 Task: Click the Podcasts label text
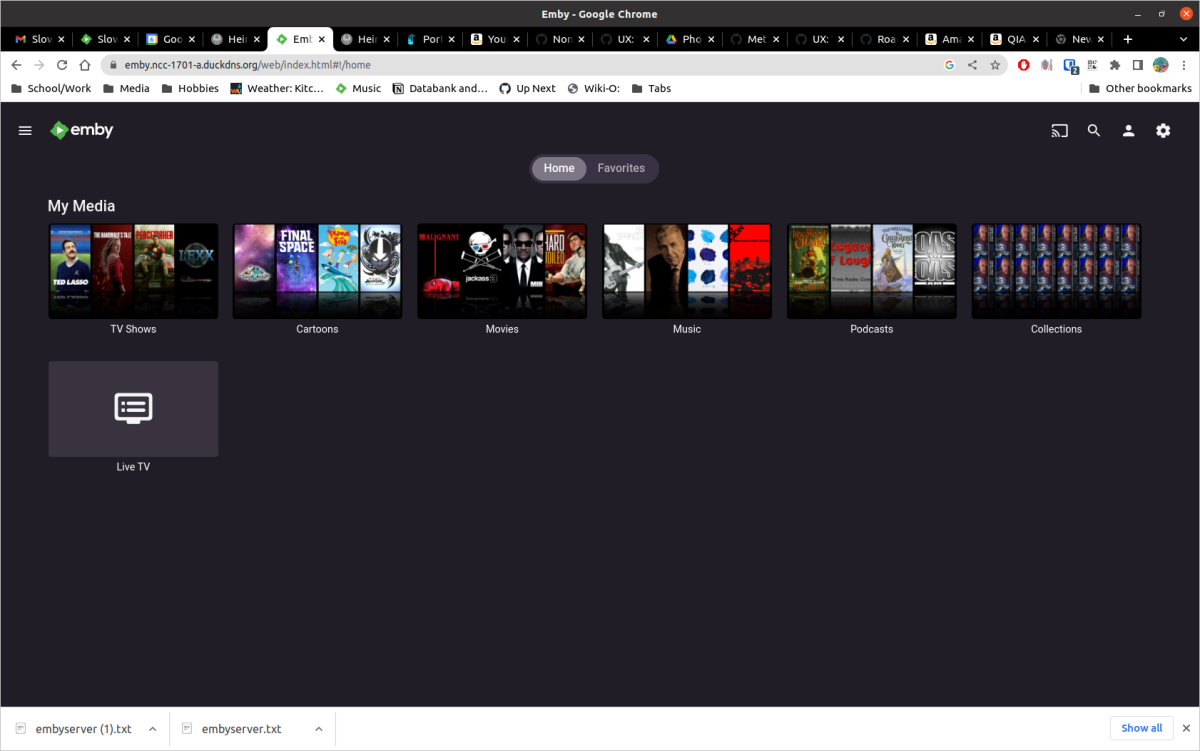pyautogui.click(x=871, y=329)
